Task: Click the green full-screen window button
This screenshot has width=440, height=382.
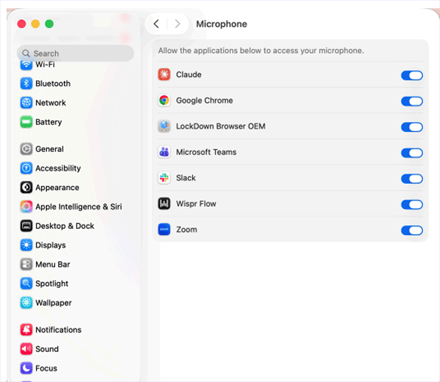Action: [49, 24]
